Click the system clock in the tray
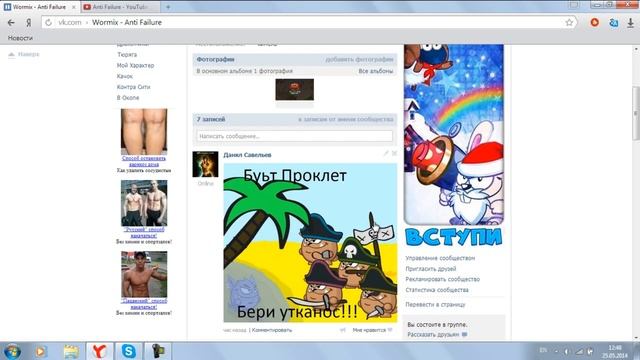Image resolution: width=640 pixels, height=360 pixels. point(616,351)
